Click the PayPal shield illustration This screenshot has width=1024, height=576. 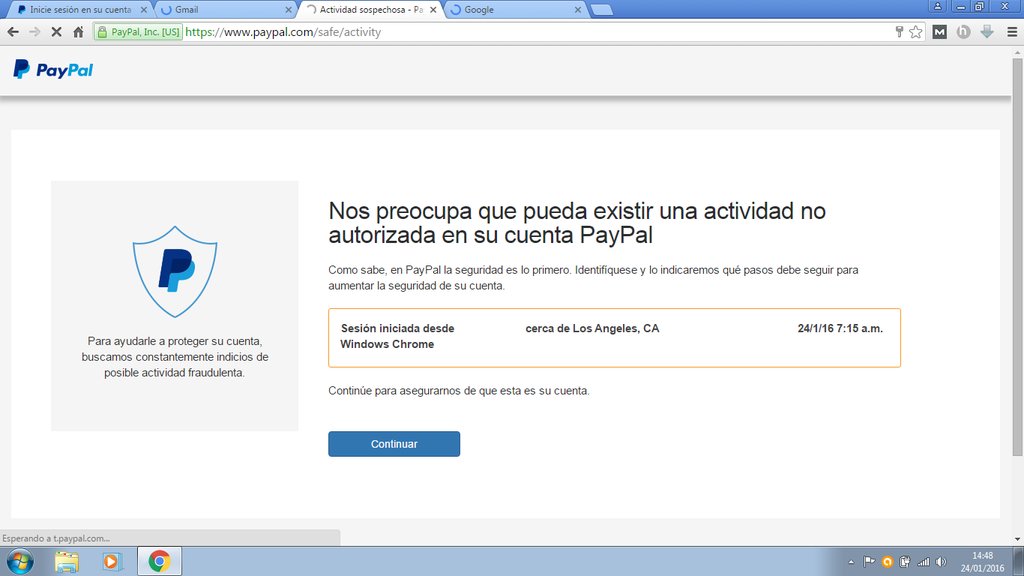[175, 272]
